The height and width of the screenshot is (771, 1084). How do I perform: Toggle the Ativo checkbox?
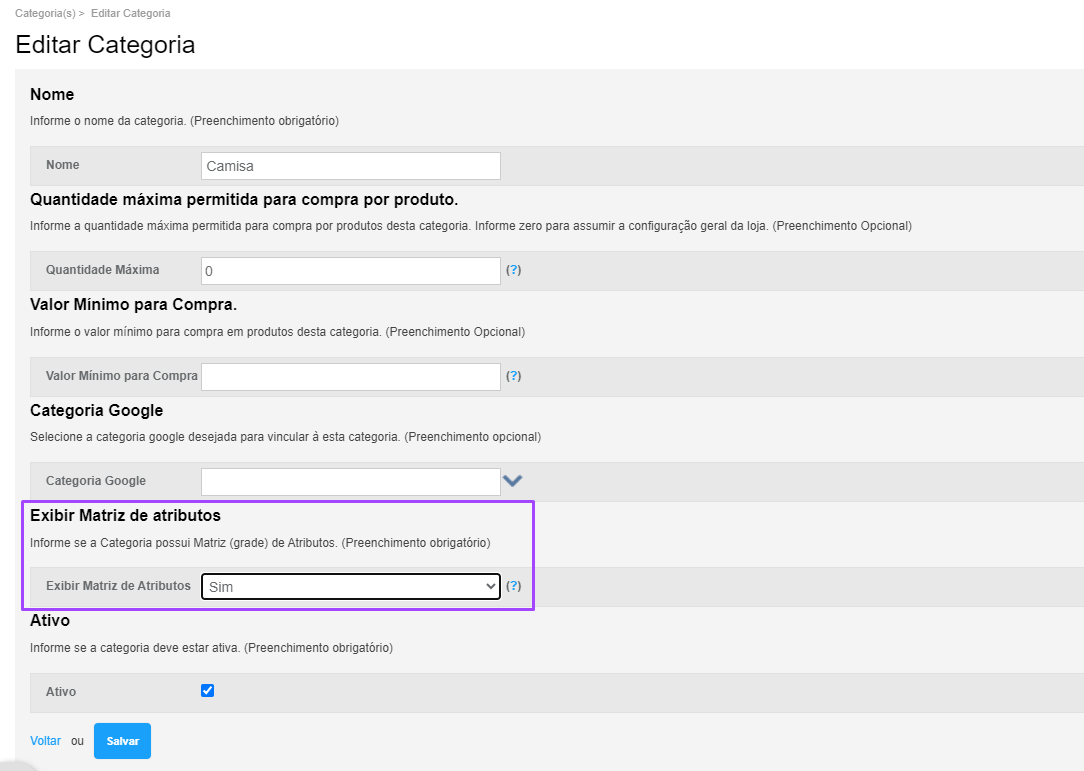207,691
